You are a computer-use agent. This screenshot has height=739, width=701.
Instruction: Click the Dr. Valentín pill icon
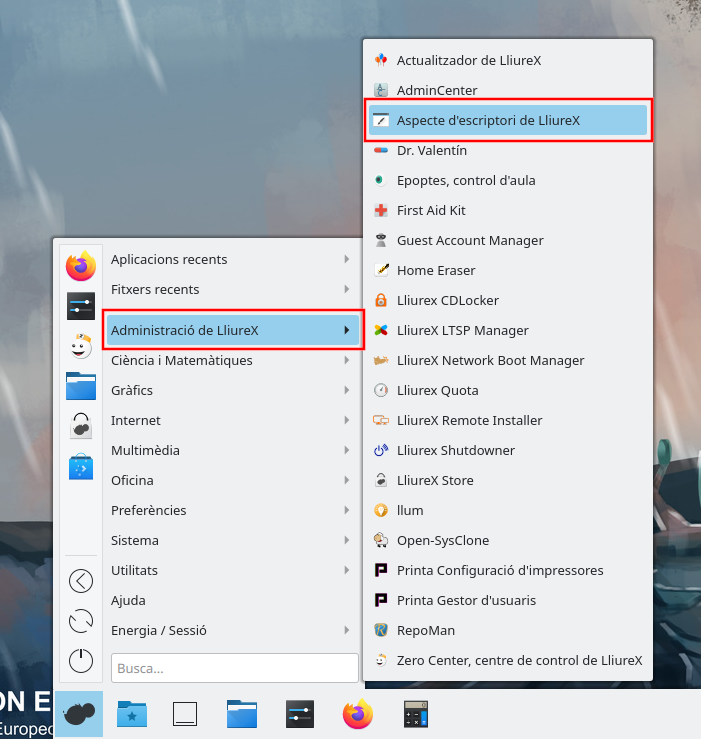click(380, 151)
